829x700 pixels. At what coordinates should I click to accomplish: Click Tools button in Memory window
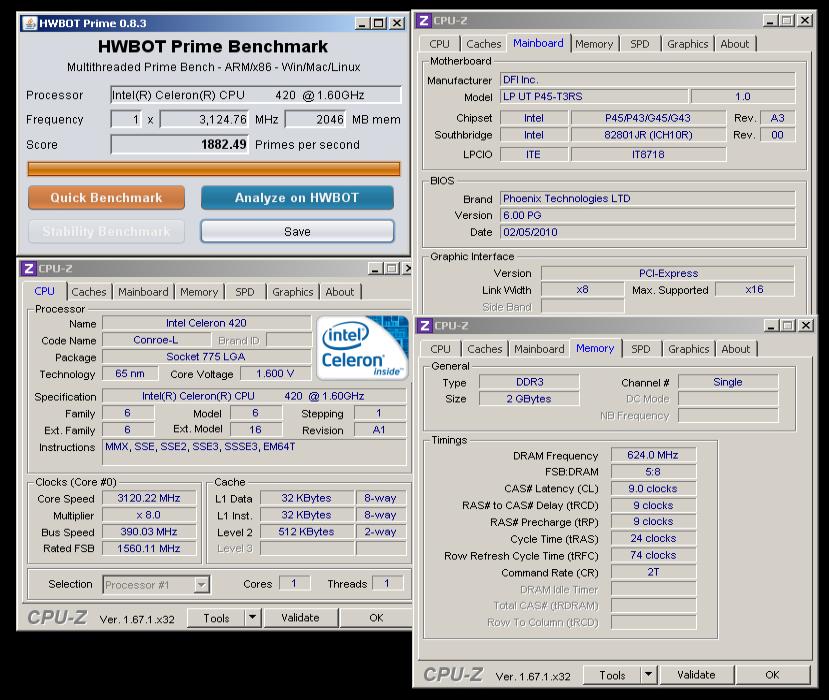point(612,675)
